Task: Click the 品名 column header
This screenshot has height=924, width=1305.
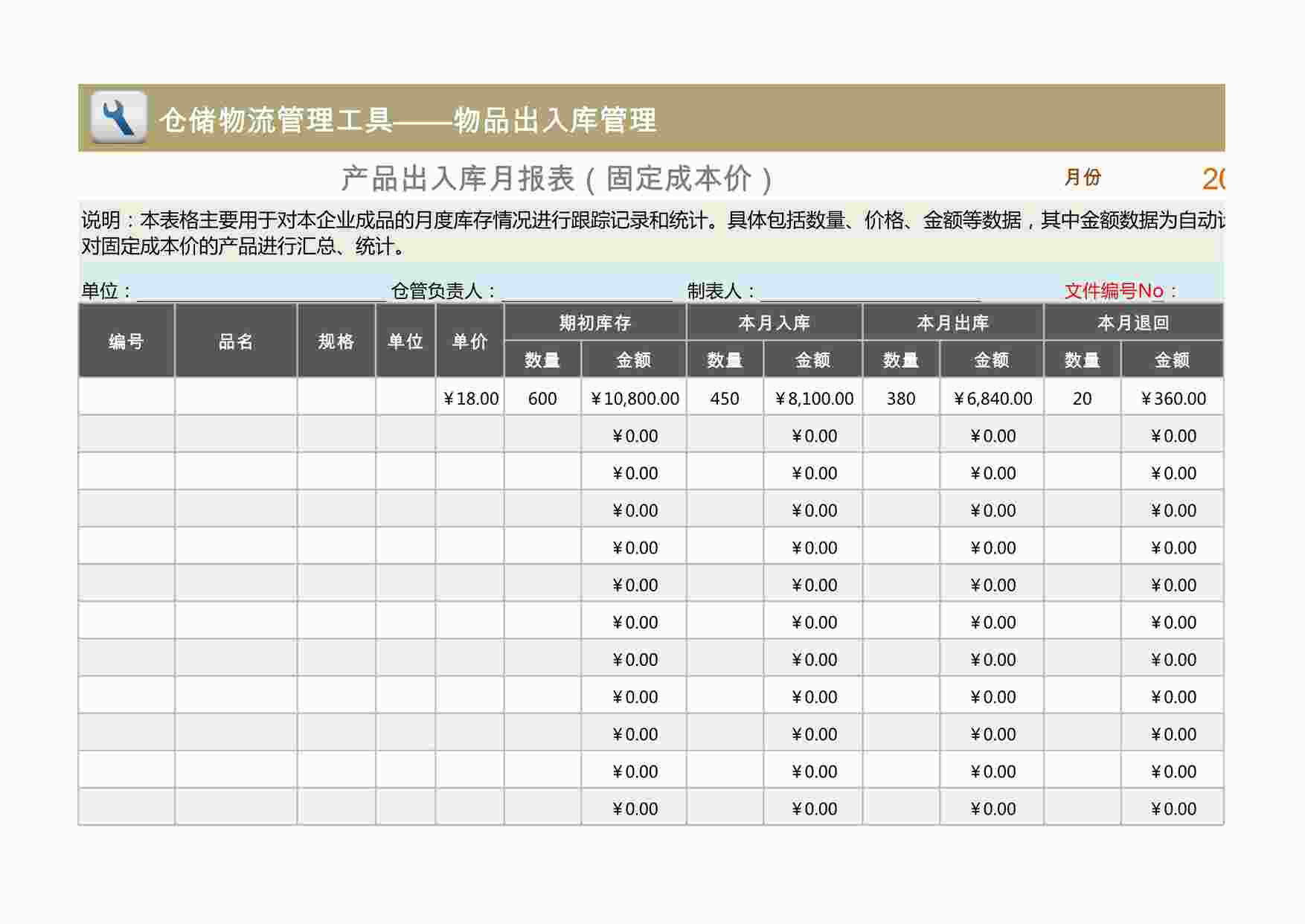Action: (236, 341)
